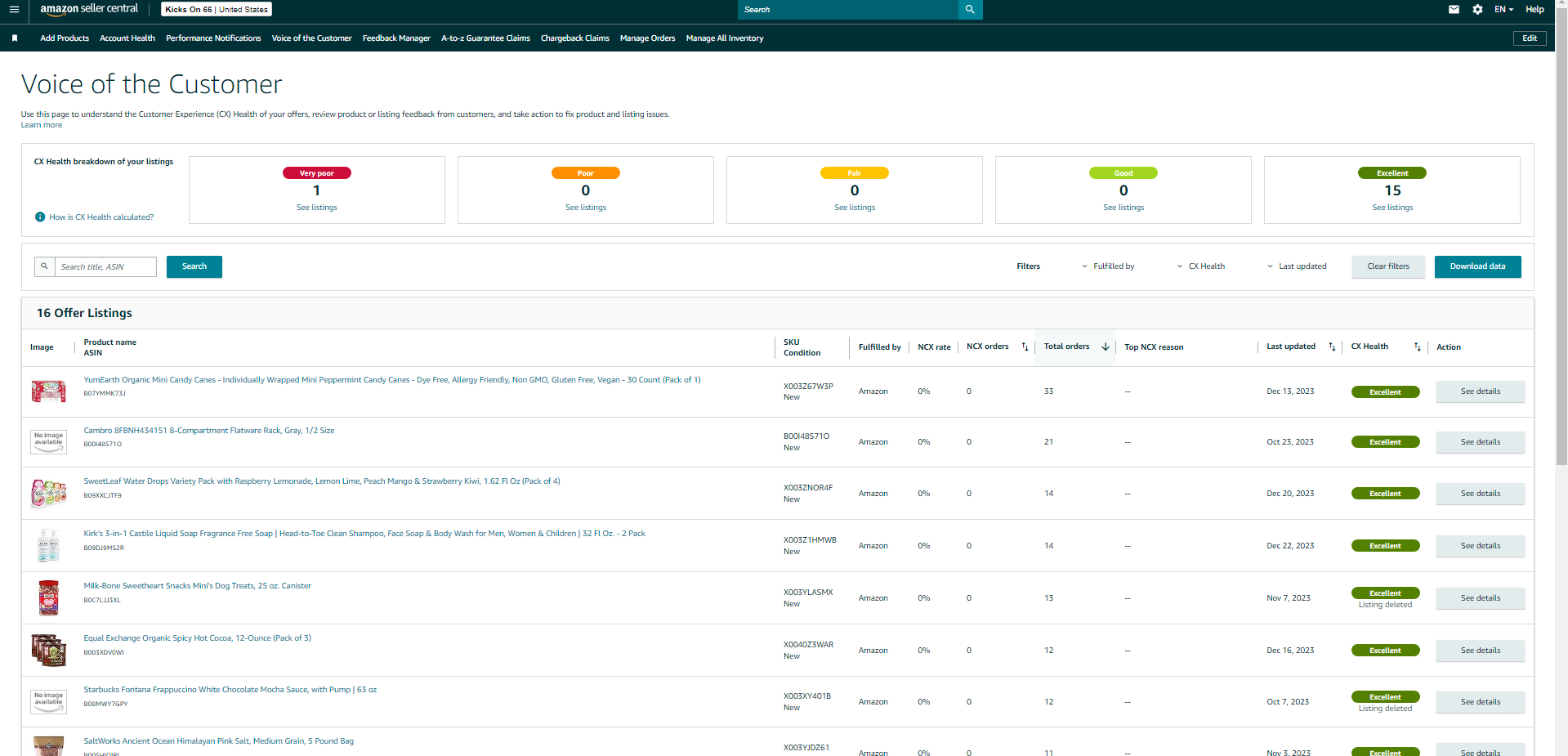Click the bookmark icon in favorites bar
This screenshot has width=1568, height=756.
click(15, 38)
